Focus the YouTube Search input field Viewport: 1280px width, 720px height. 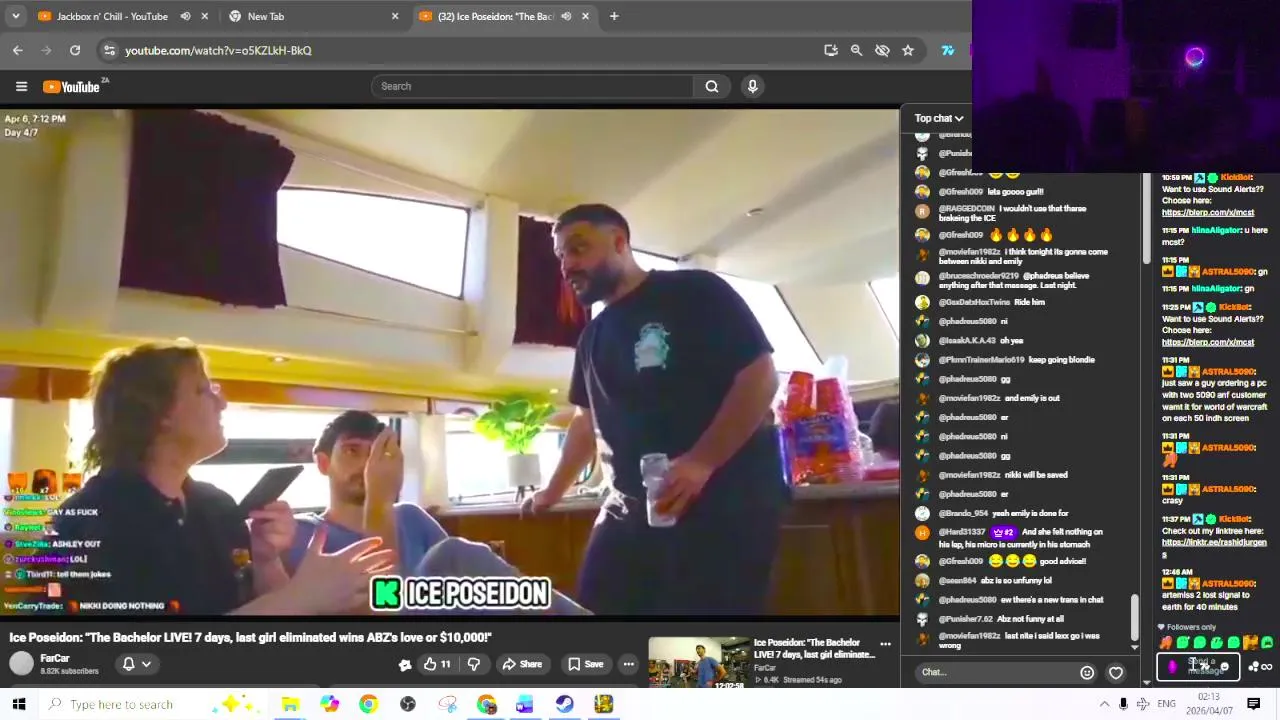pos(532,86)
